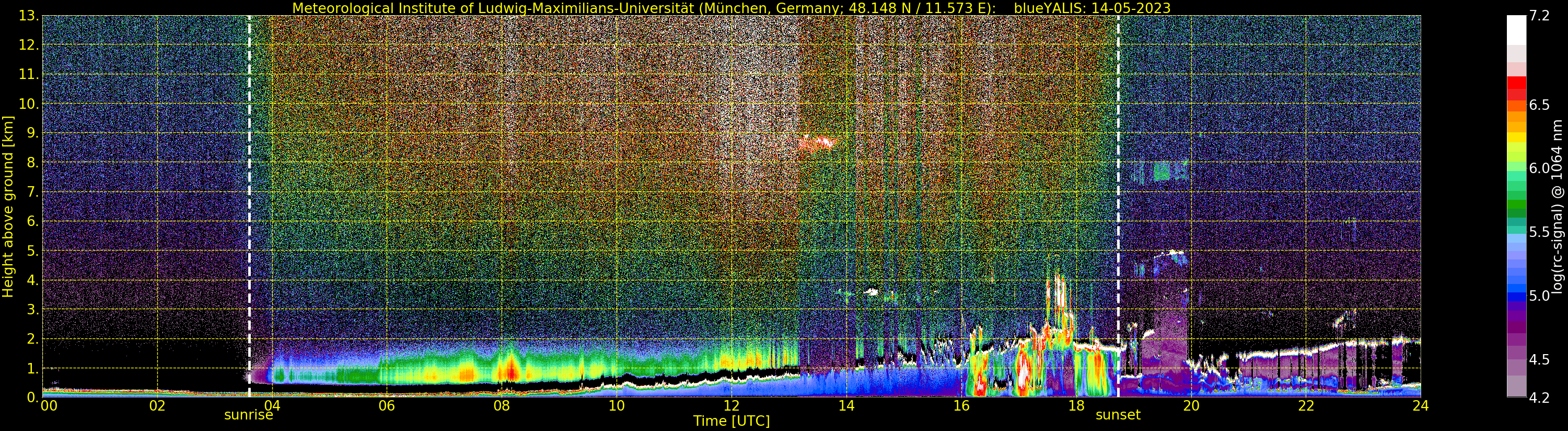Screen dimensions: 1568x431
Task: Click the height axis tick '11.'
Action: 29,74
